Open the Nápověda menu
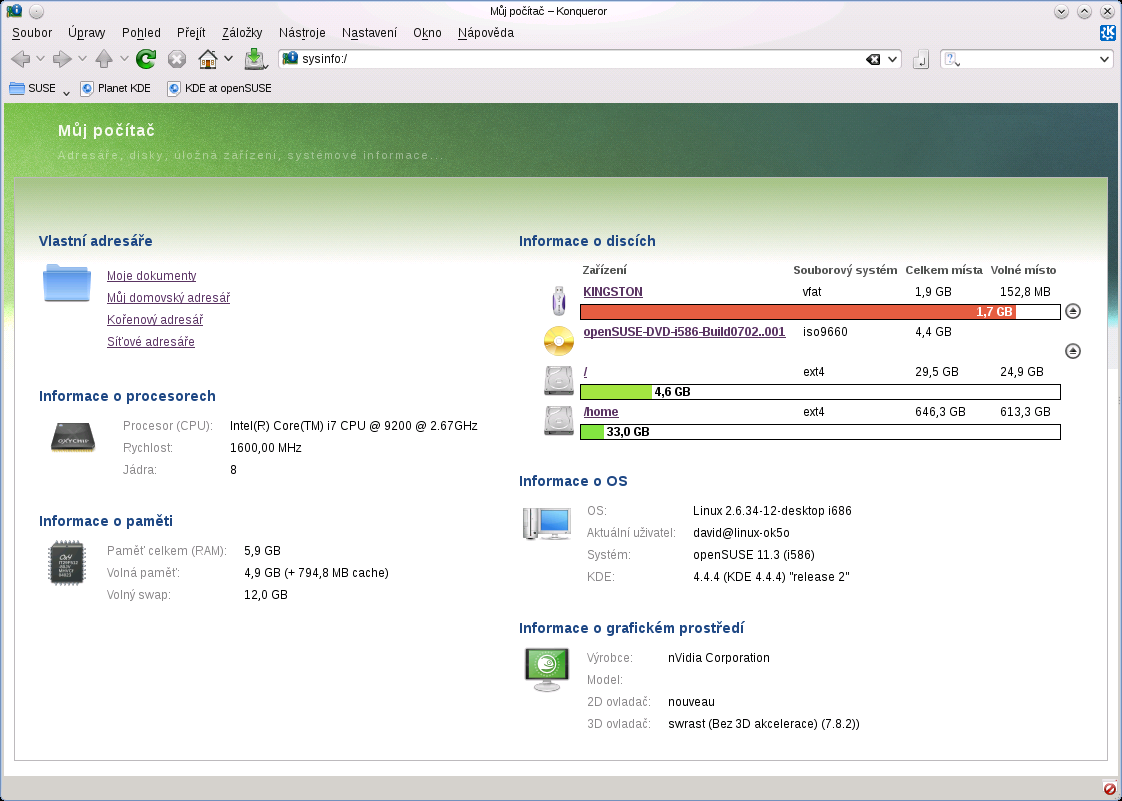The width and height of the screenshot is (1122, 801). (486, 33)
